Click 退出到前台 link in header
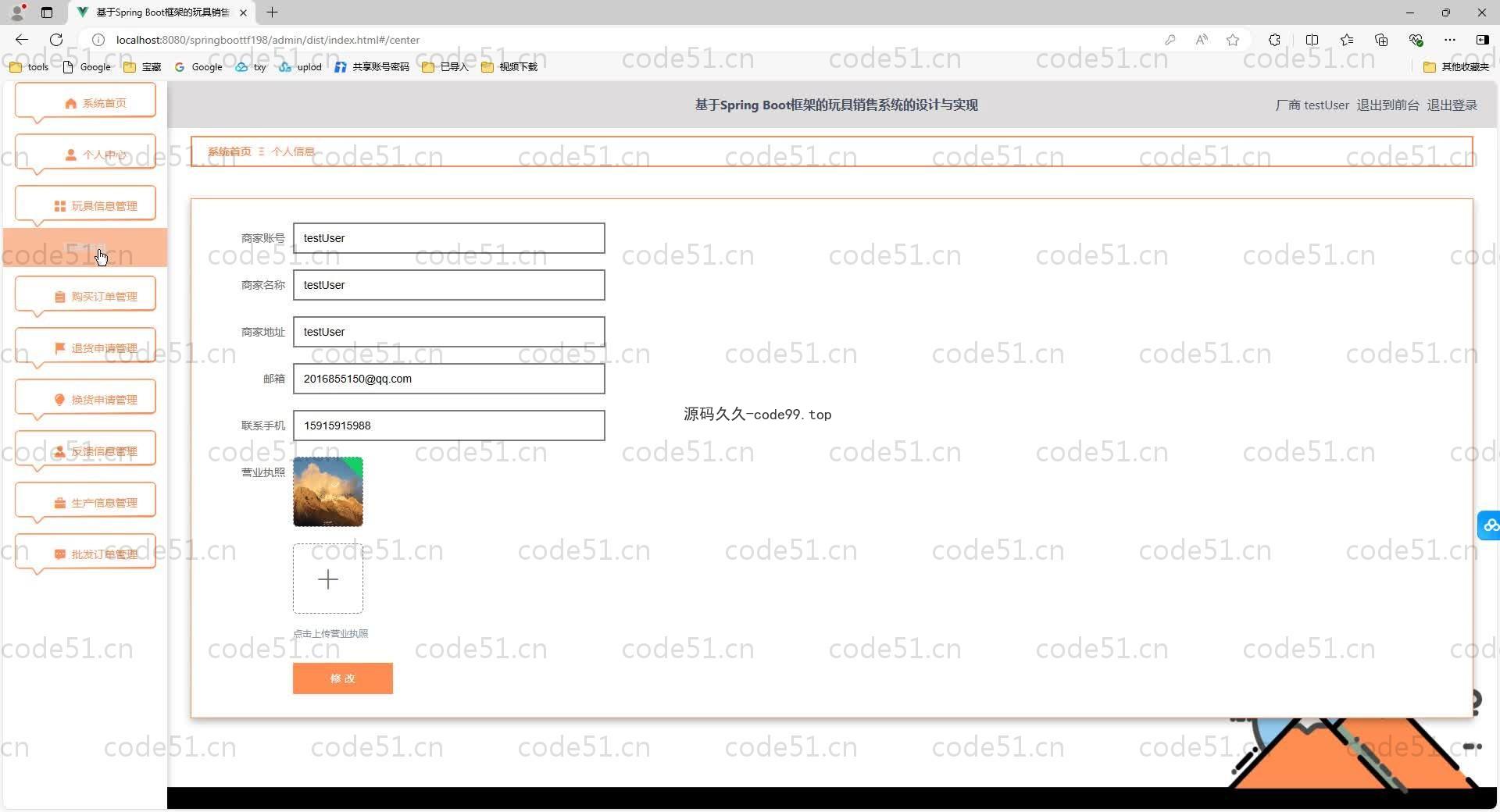The width and height of the screenshot is (1500, 812). coord(1387,105)
